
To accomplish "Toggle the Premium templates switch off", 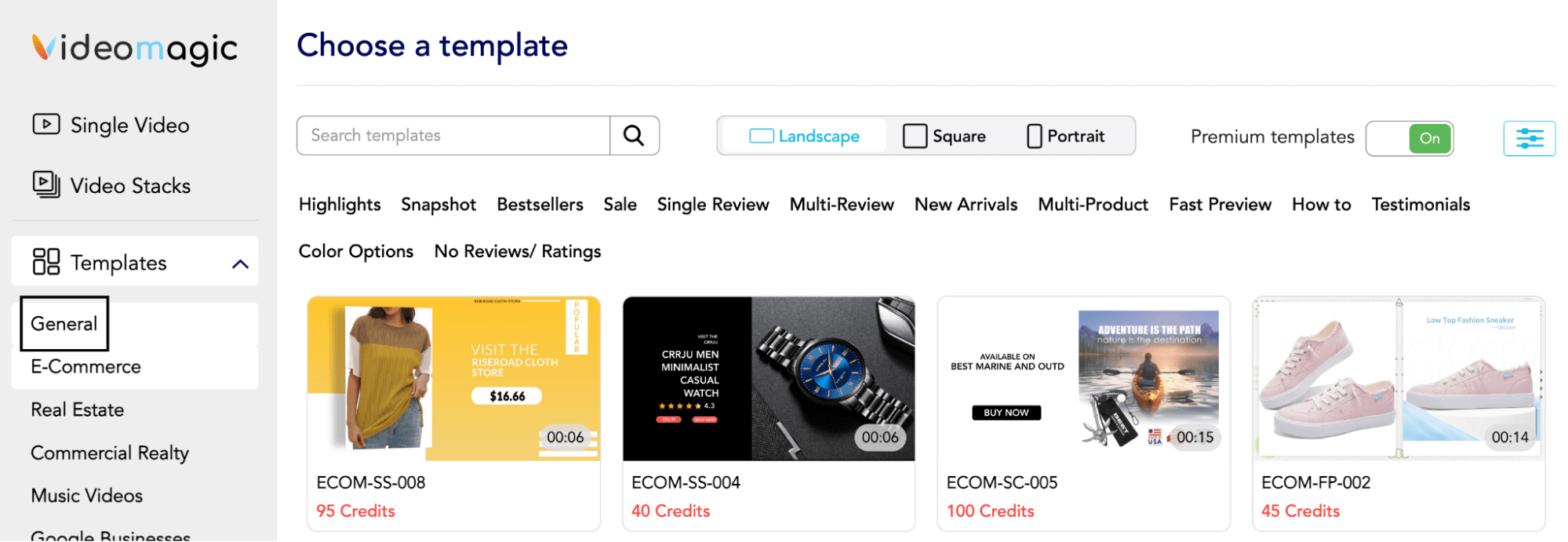I will [1410, 139].
